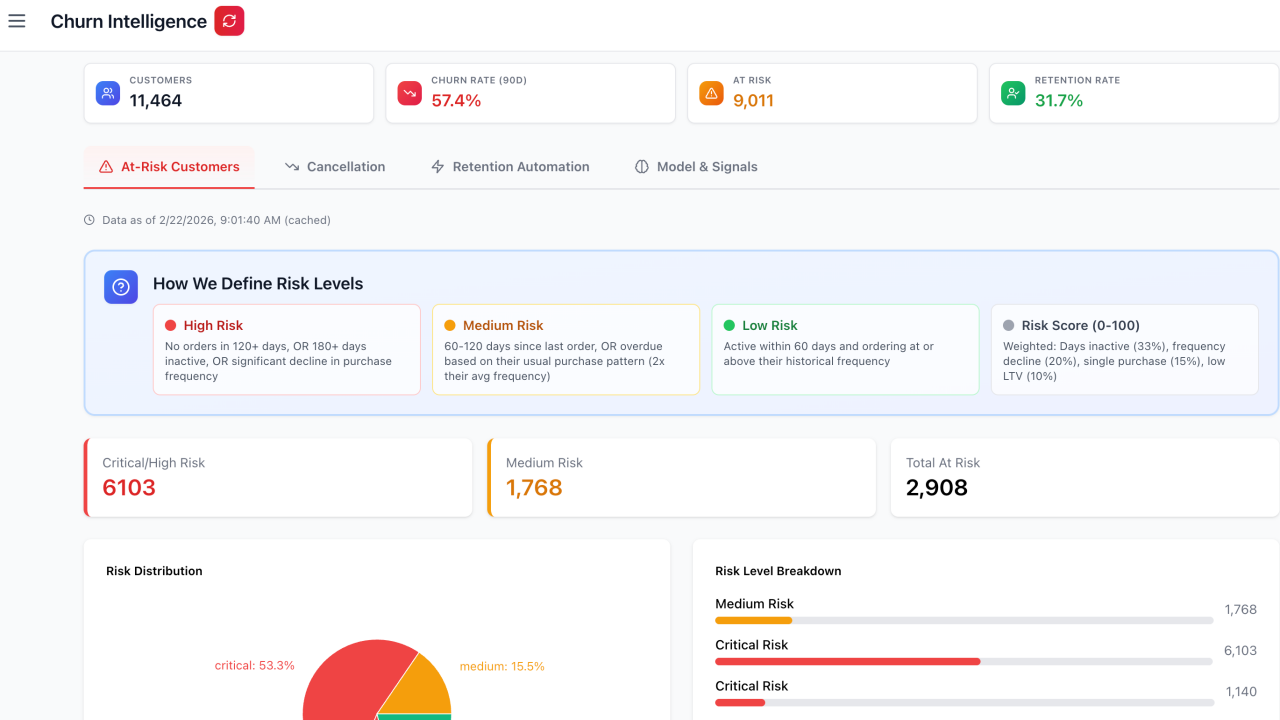The height and width of the screenshot is (720, 1280).
Task: Click the red Churn Rate trend icon
Action: [409, 92]
